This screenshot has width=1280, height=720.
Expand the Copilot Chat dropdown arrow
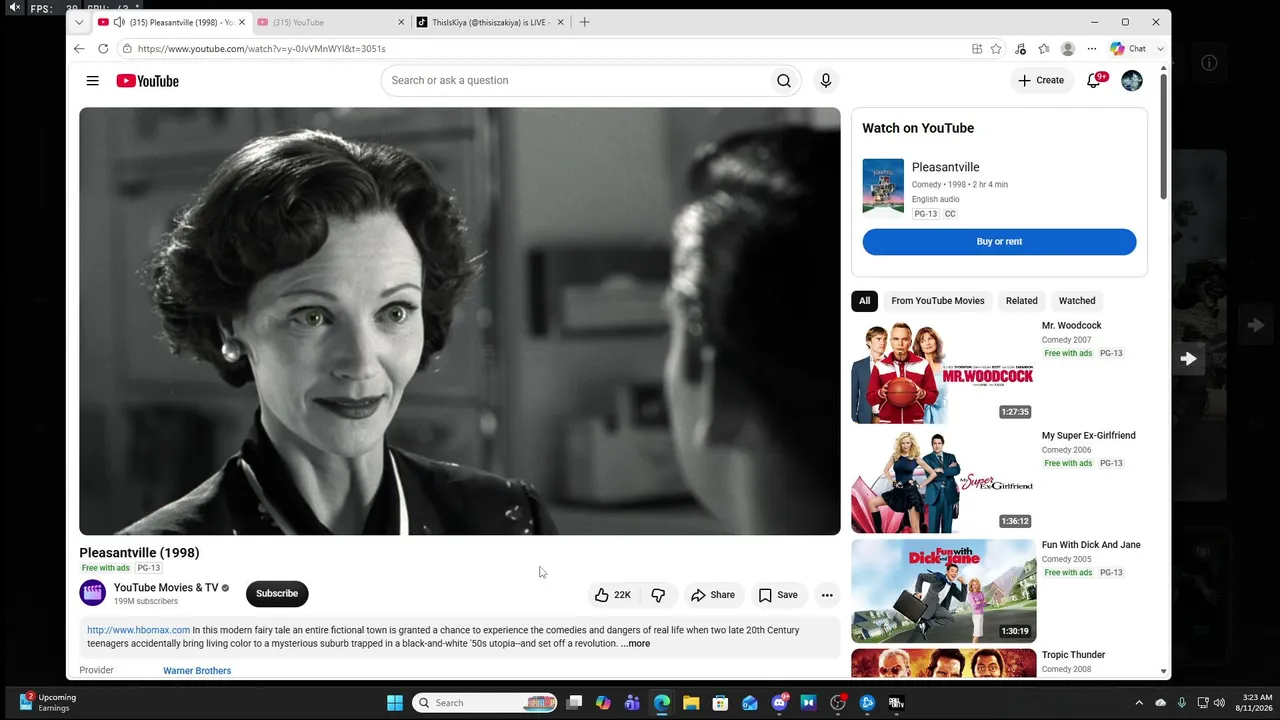tap(1160, 48)
